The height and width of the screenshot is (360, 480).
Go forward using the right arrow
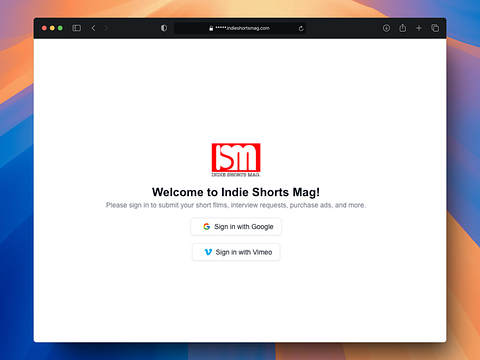point(106,28)
